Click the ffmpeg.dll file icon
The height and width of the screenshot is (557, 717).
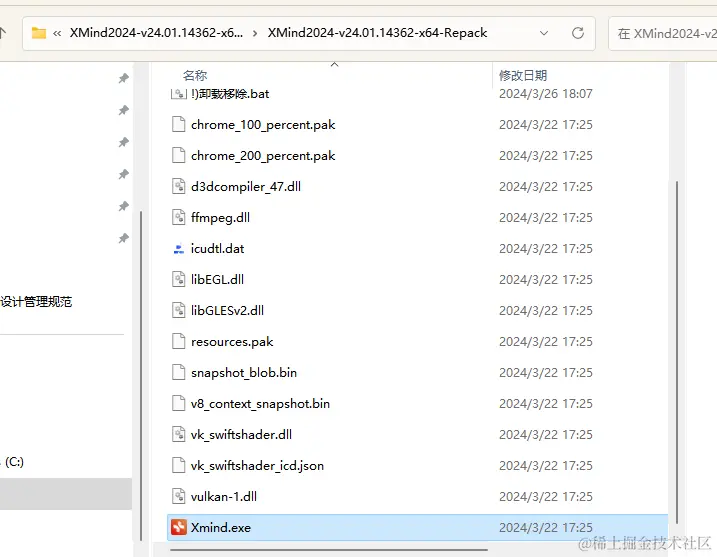178,218
